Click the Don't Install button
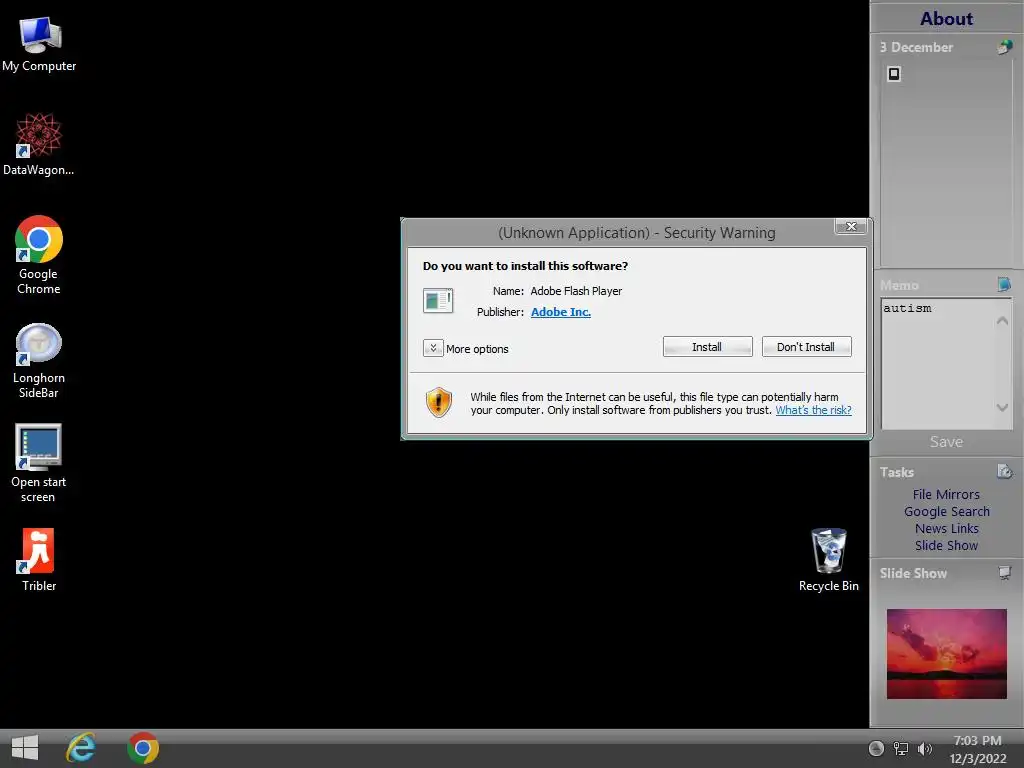The height and width of the screenshot is (768, 1024). click(806, 347)
